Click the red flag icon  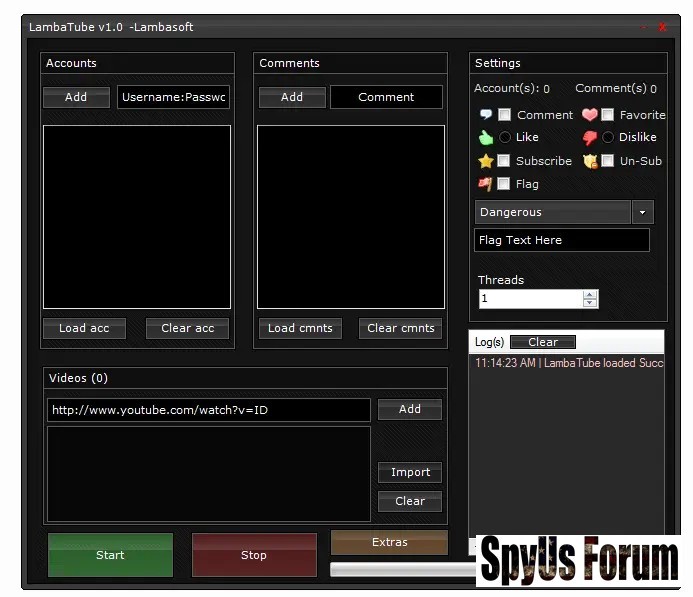point(486,184)
